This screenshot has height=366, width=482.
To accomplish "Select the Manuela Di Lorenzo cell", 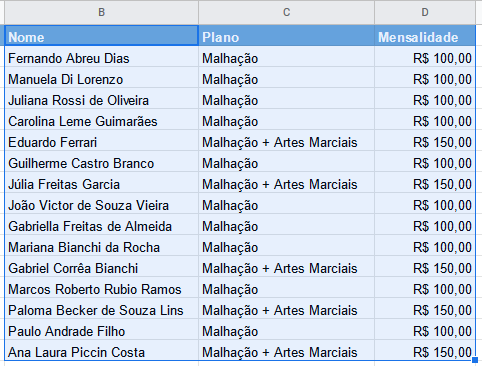I will point(102,78).
